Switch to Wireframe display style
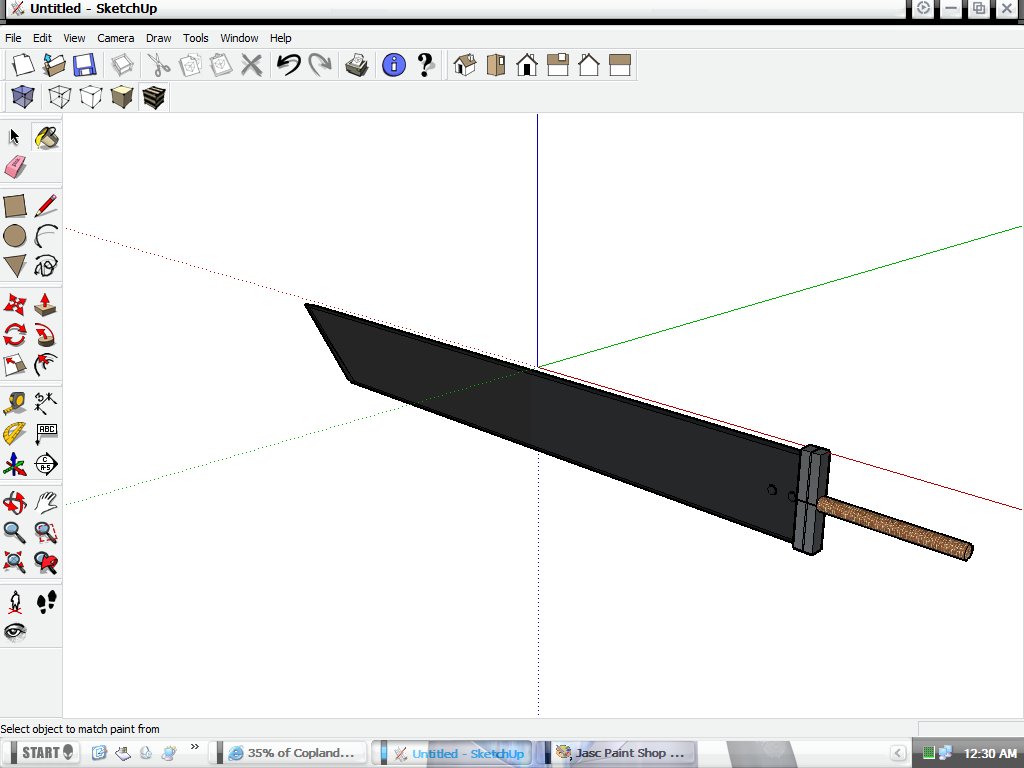 60,97
